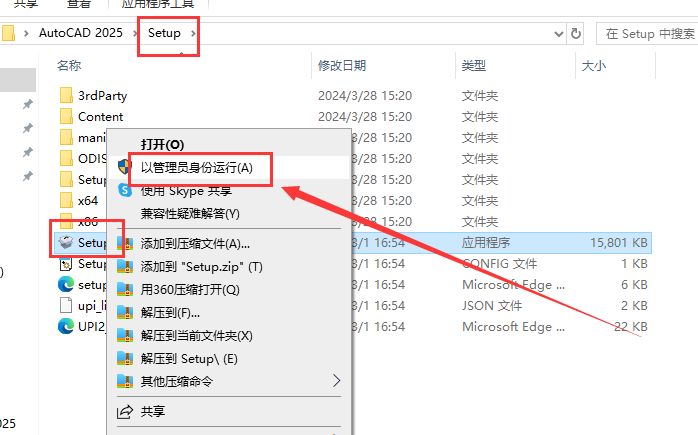Click the Skype icon in the context menu
Image resolution: width=698 pixels, height=435 pixels.
coord(125,190)
